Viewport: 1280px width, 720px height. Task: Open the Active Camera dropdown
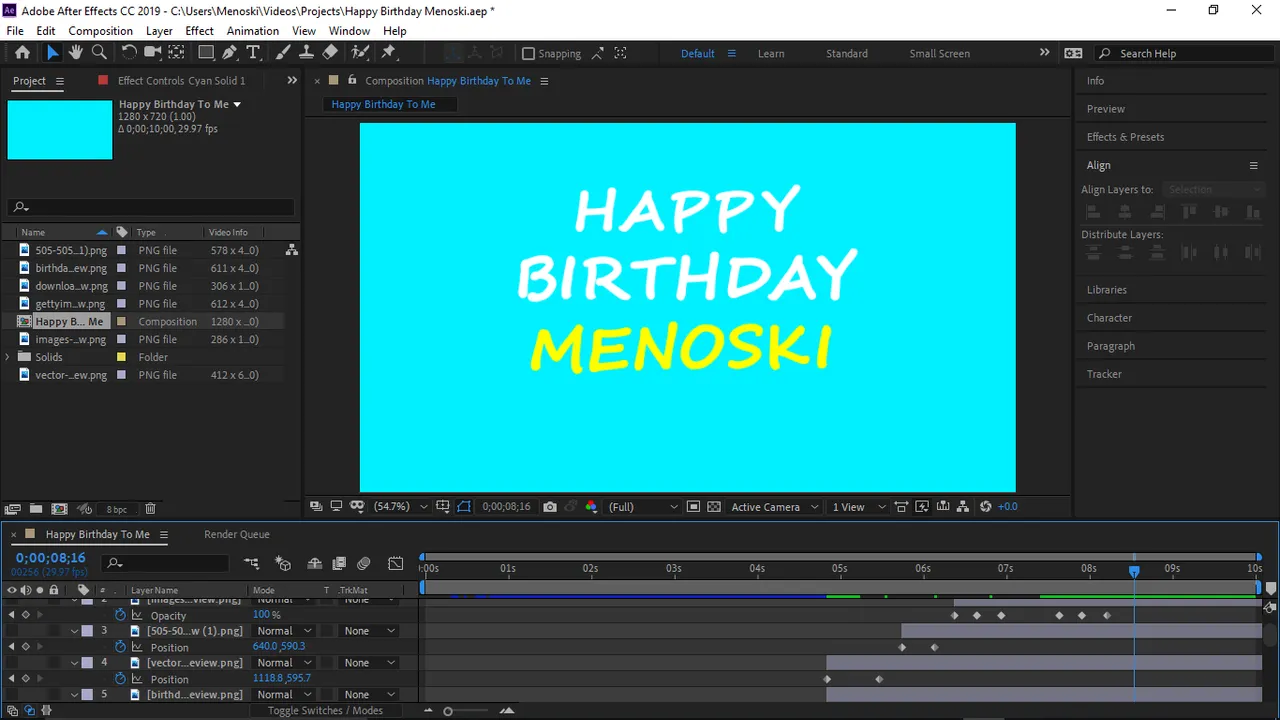click(x=775, y=507)
